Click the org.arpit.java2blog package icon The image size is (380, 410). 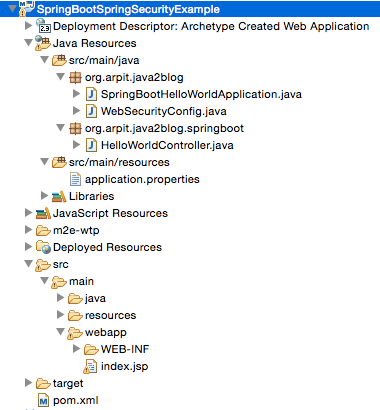(75, 77)
